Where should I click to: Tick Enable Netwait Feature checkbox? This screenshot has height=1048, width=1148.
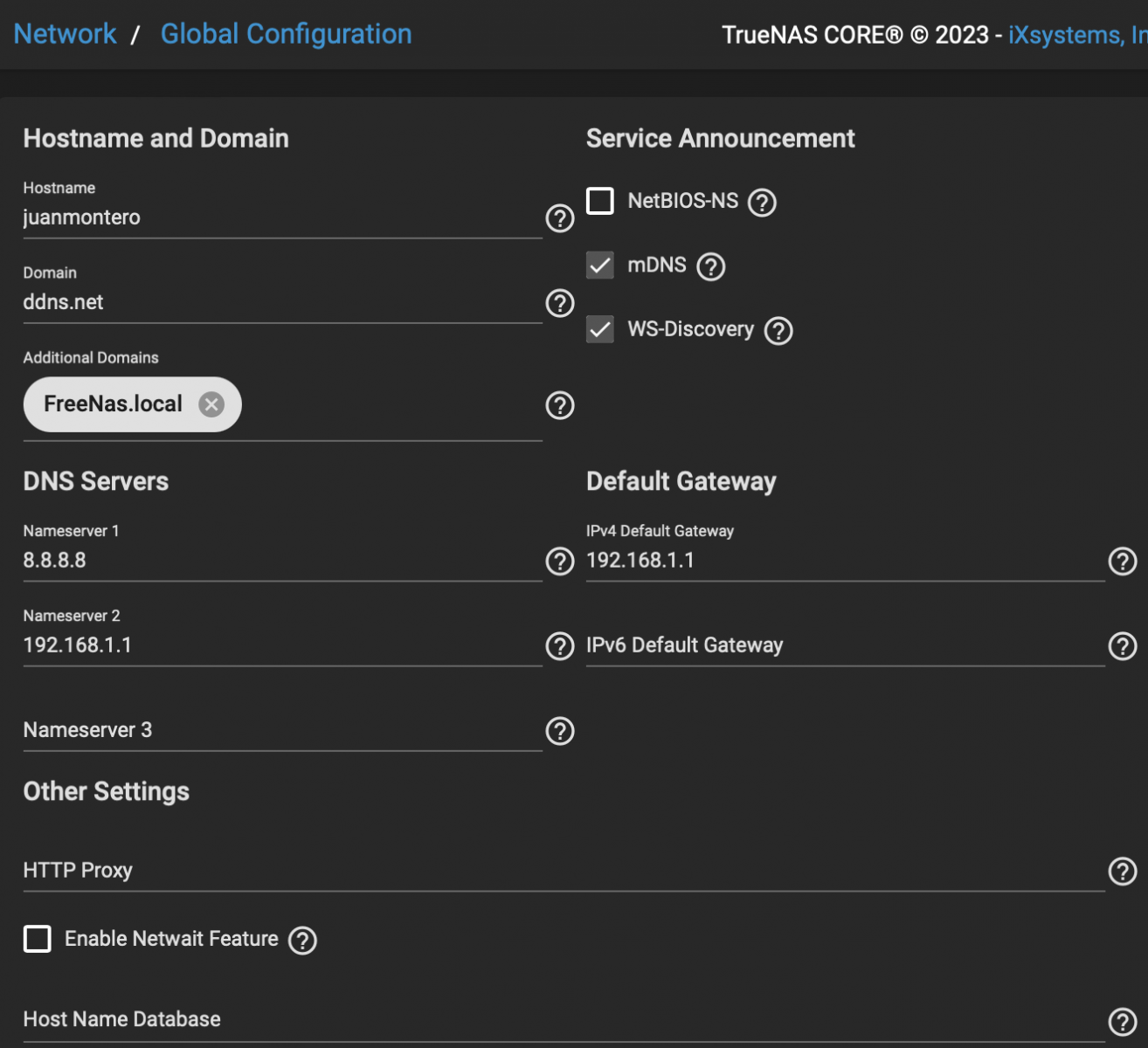point(38,939)
